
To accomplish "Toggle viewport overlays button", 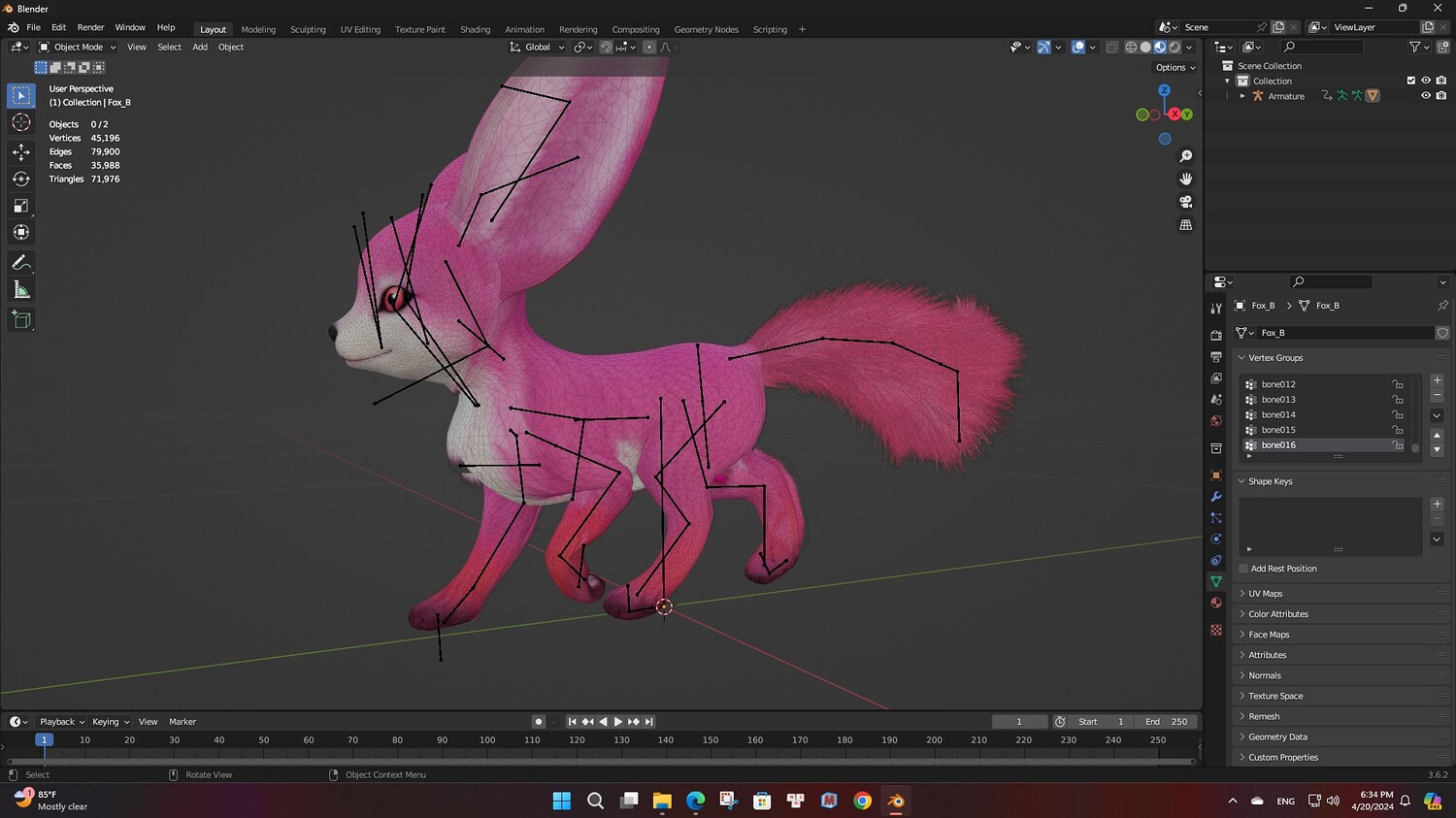I will 1077,47.
